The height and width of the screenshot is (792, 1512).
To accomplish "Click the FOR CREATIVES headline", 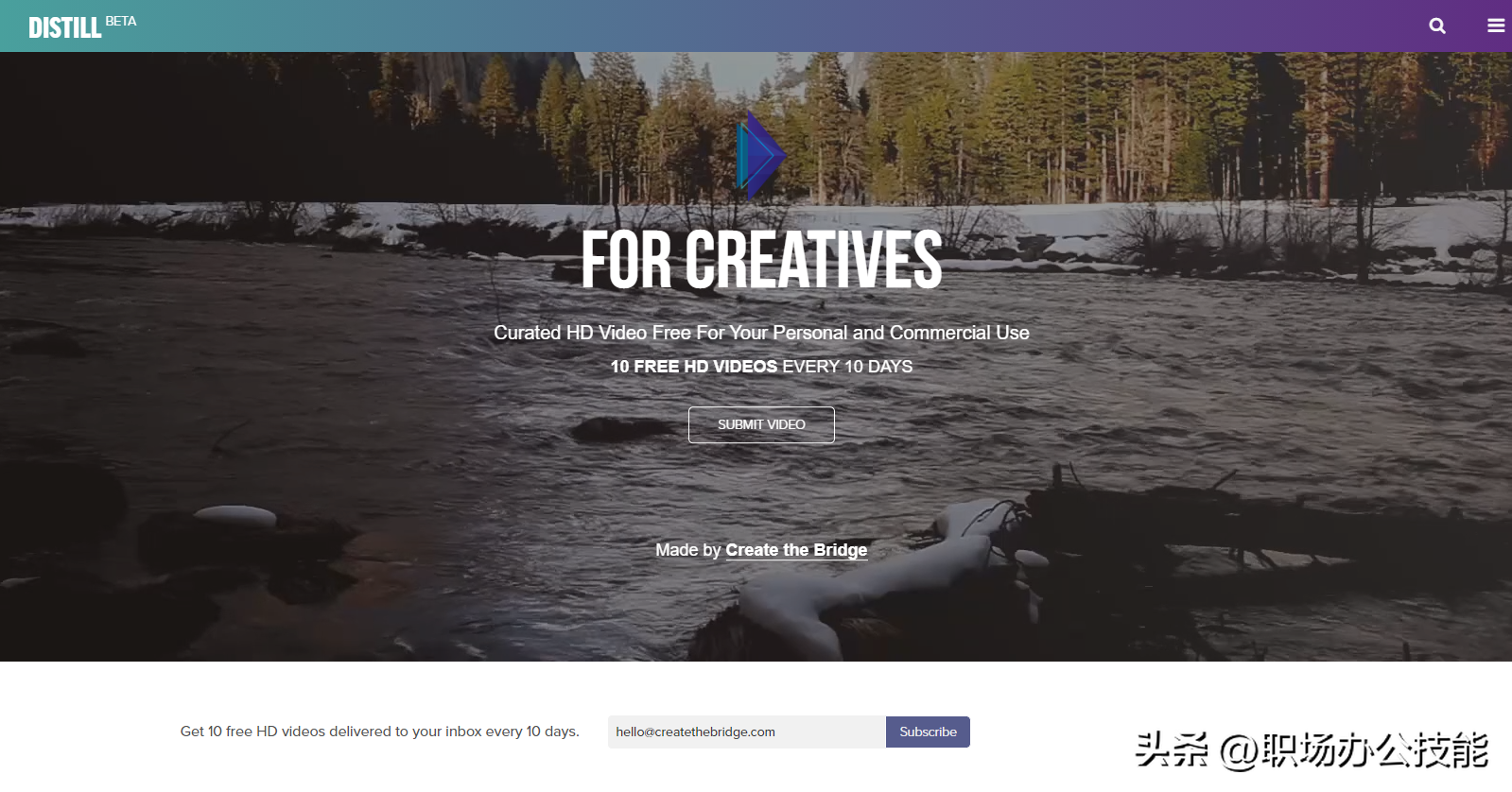I will click(761, 260).
